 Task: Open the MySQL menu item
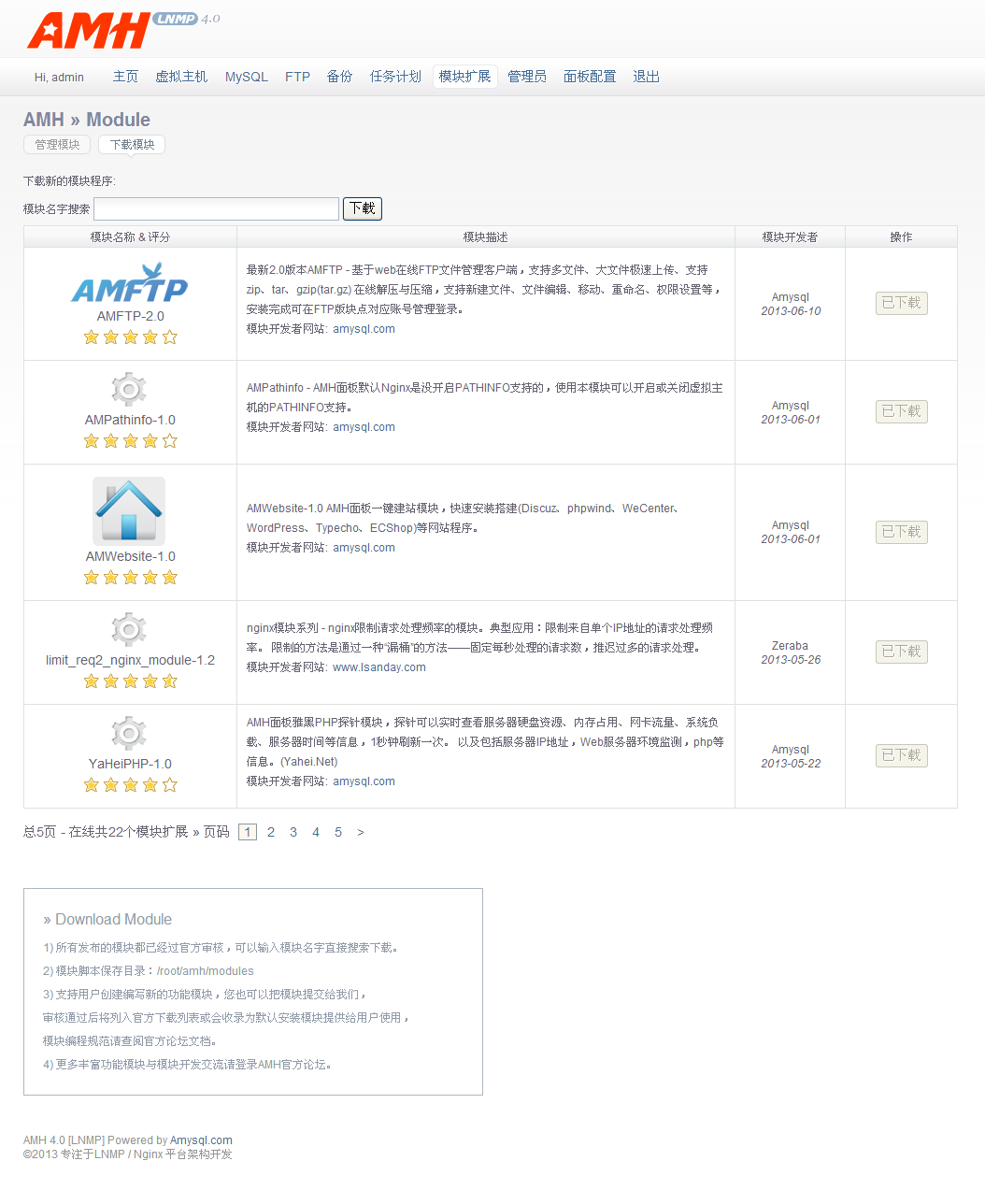click(x=246, y=77)
